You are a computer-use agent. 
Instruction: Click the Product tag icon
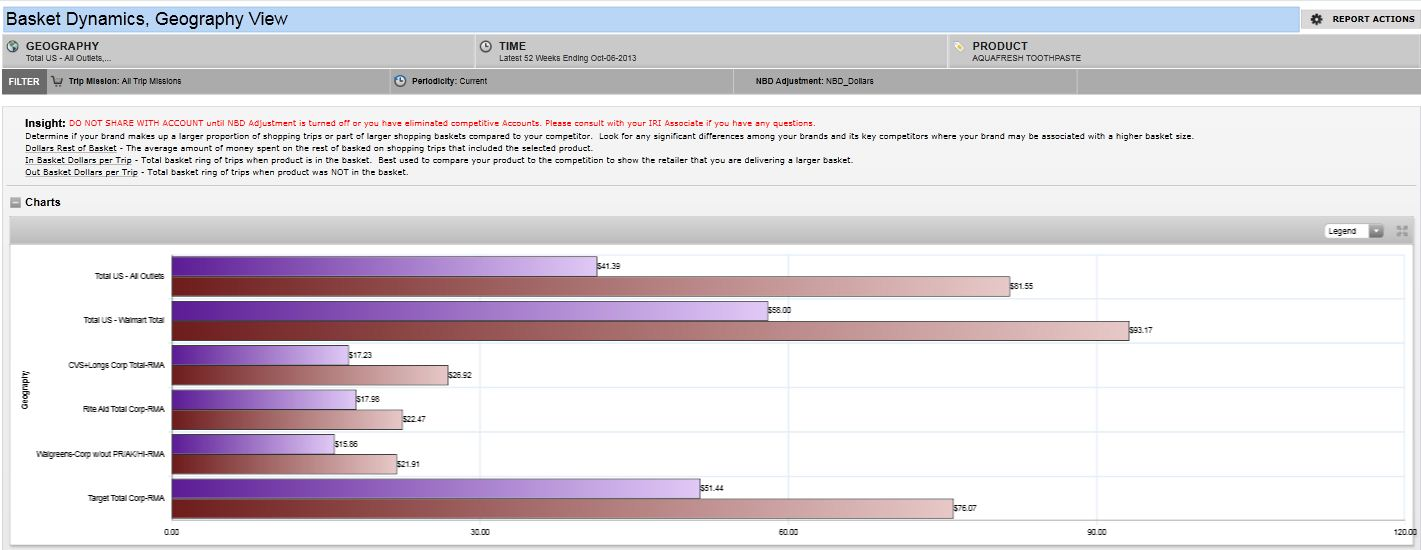tap(959, 46)
